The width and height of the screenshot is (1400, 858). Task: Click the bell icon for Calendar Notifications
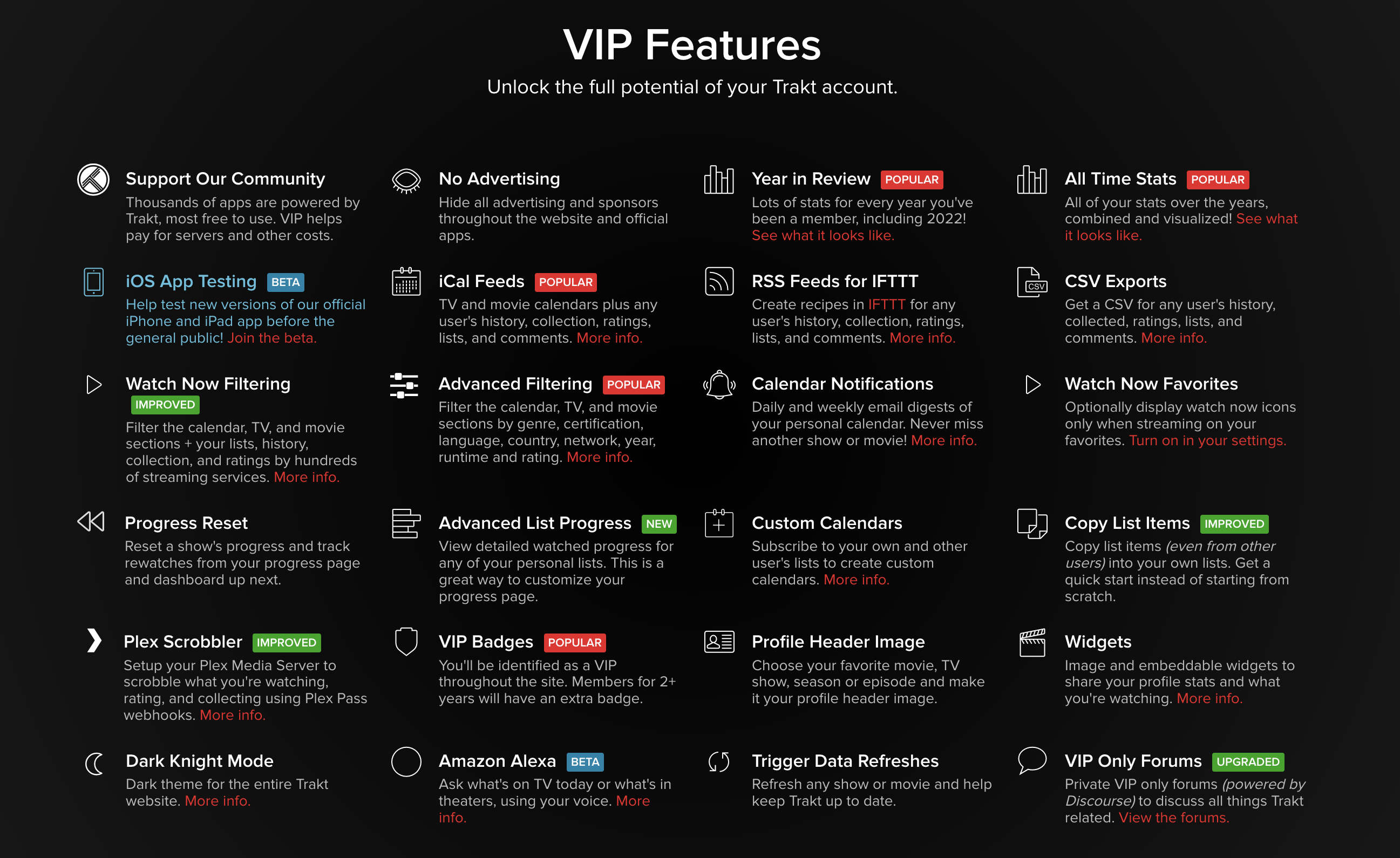pyautogui.click(x=719, y=385)
